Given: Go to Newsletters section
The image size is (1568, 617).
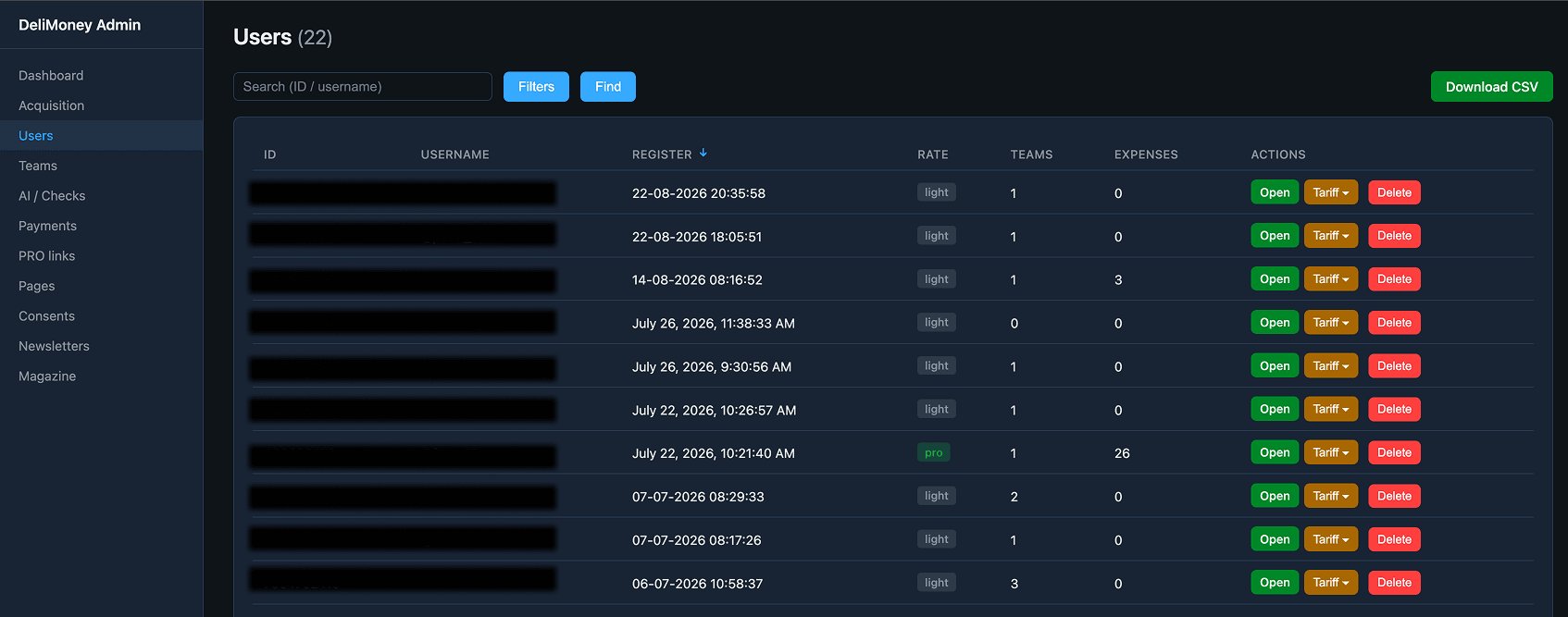Looking at the screenshot, I should click(x=54, y=346).
